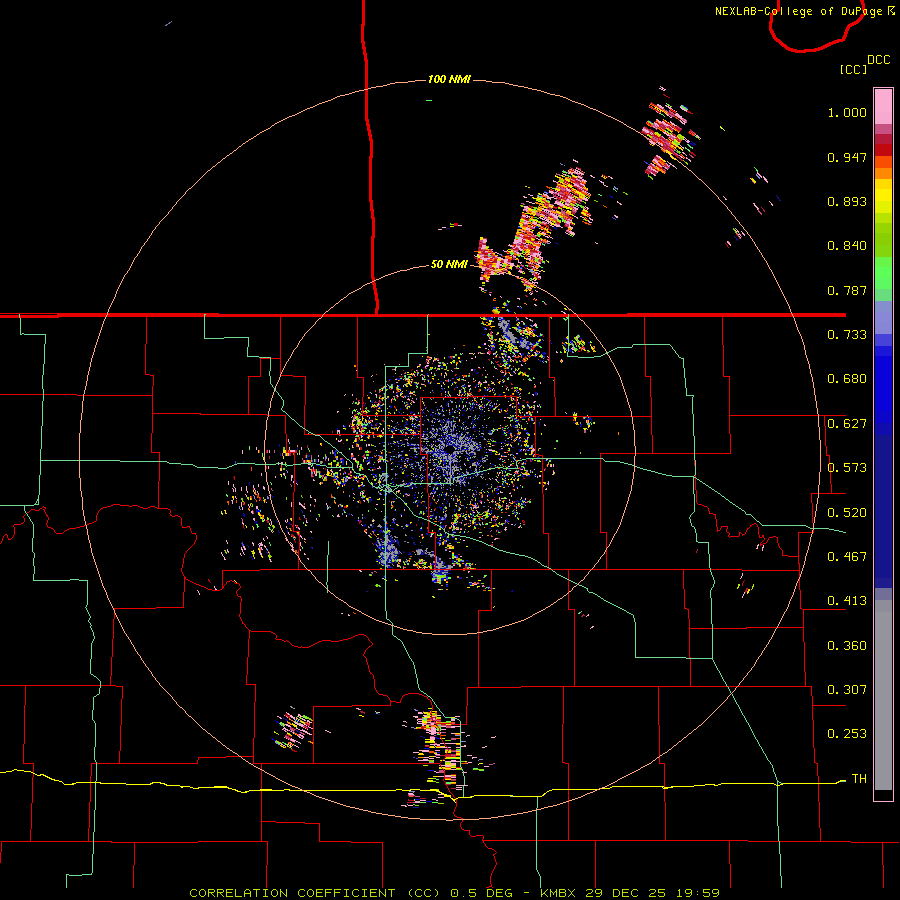Click the [CC] legend unit label
The height and width of the screenshot is (900, 900).
(853, 69)
